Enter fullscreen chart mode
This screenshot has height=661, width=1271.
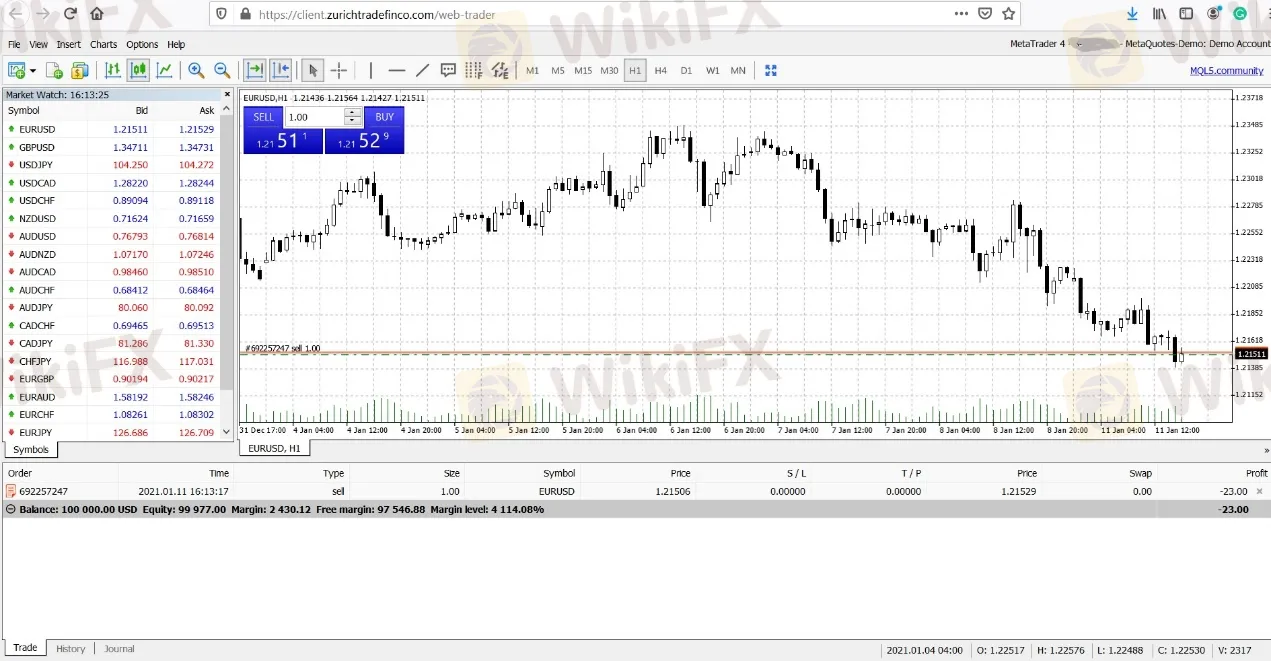point(771,71)
